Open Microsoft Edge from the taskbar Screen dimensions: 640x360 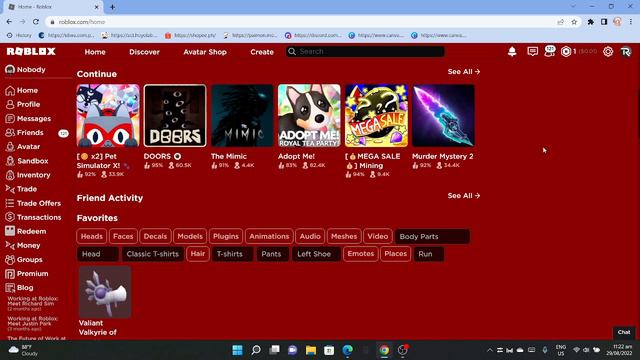tap(348, 350)
